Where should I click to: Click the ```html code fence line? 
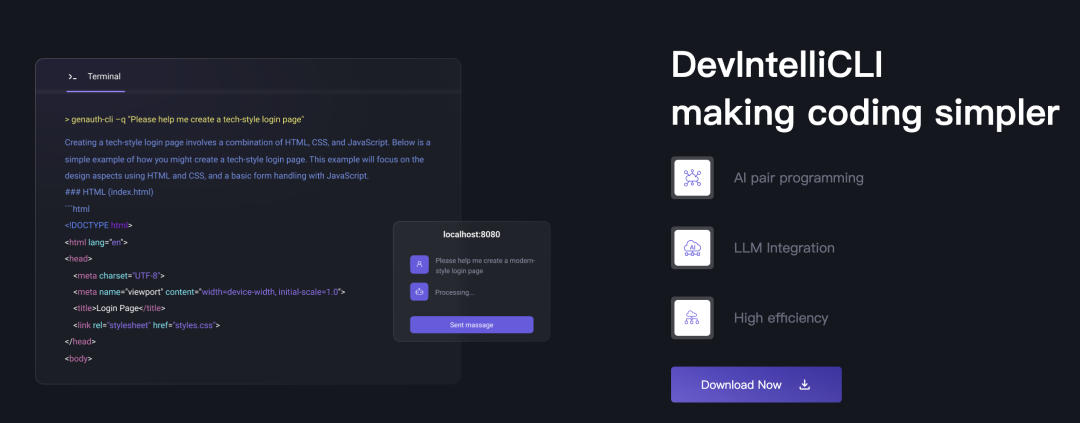pos(77,209)
